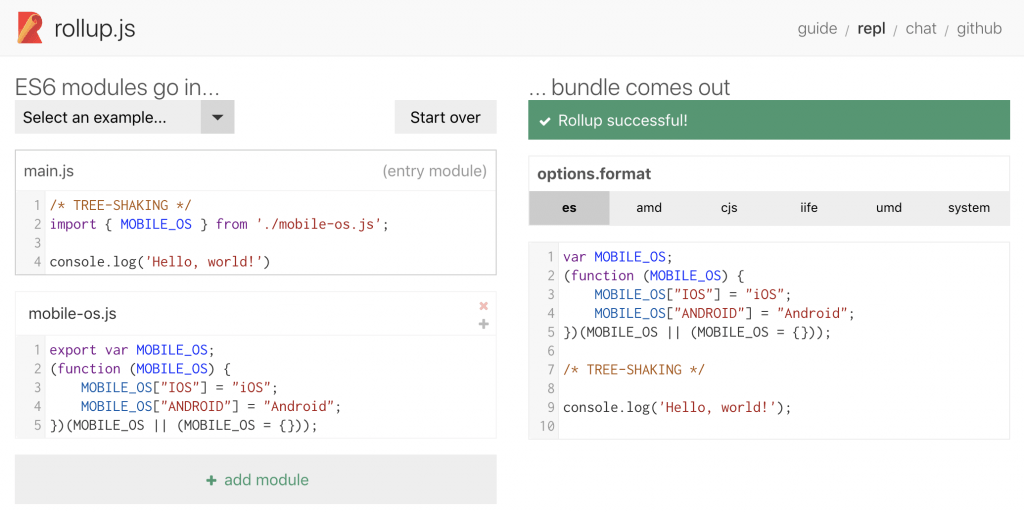The image size is (1024, 512).
Task: Click the grey plus icon on mobile-os.js
Action: click(x=483, y=324)
